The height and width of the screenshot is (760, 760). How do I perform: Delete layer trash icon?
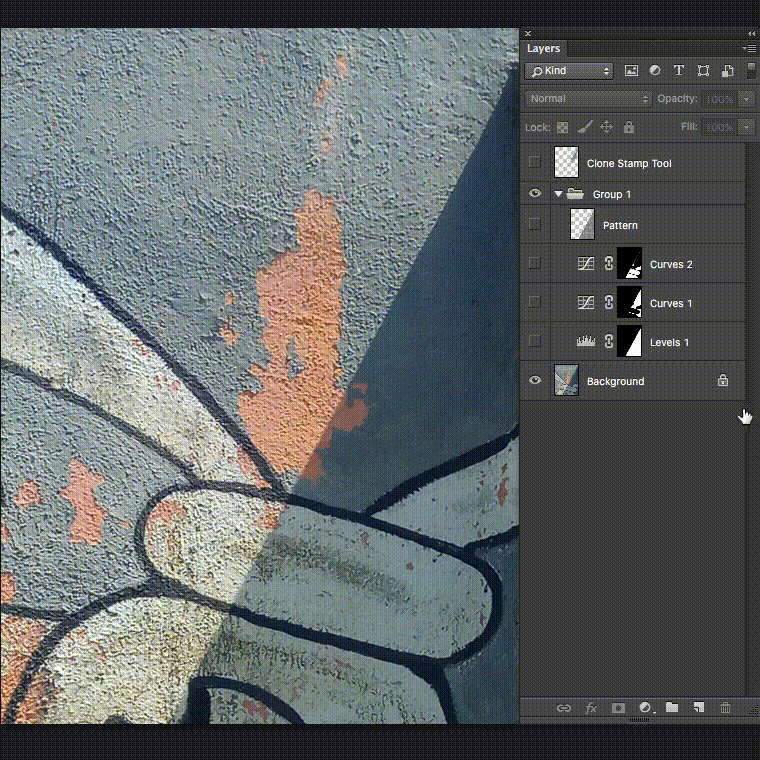point(725,708)
